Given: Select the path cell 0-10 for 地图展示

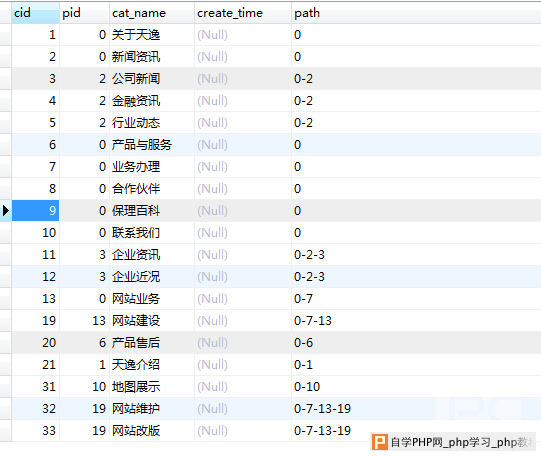Looking at the screenshot, I should point(416,386).
